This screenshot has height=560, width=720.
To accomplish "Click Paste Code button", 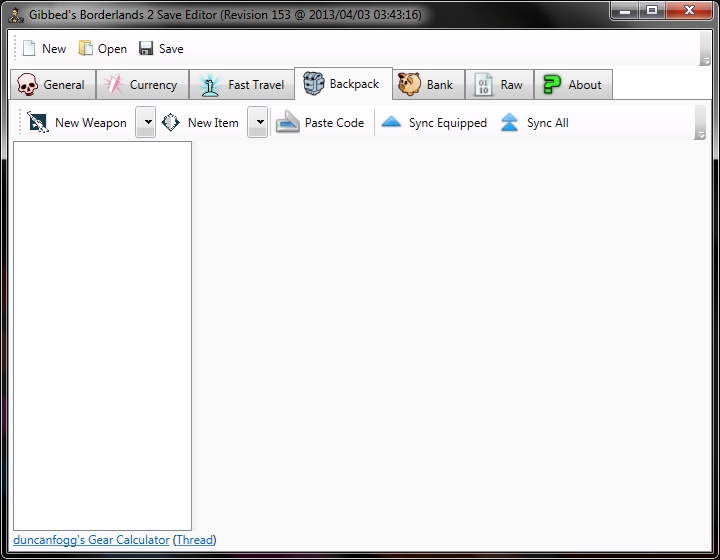I will pos(320,123).
